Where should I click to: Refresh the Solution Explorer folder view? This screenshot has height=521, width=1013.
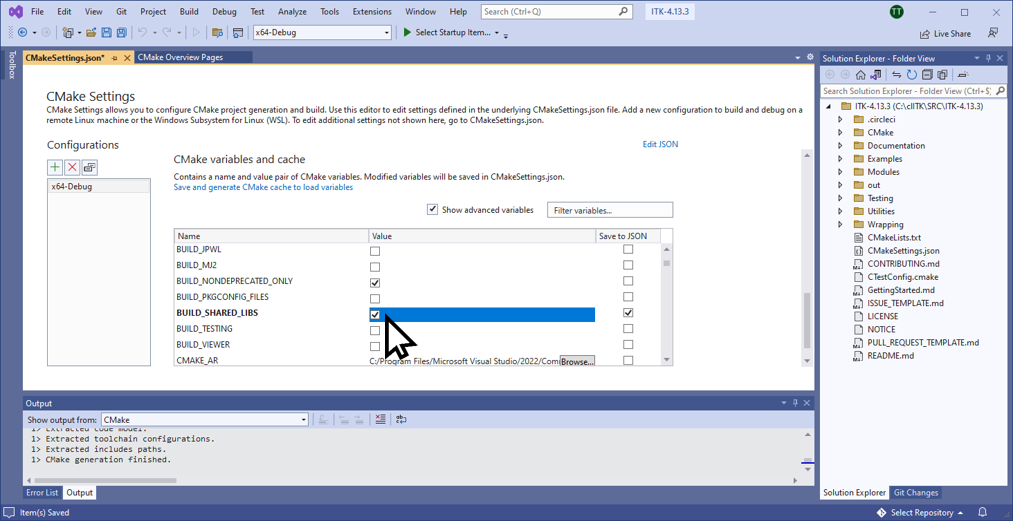point(912,75)
